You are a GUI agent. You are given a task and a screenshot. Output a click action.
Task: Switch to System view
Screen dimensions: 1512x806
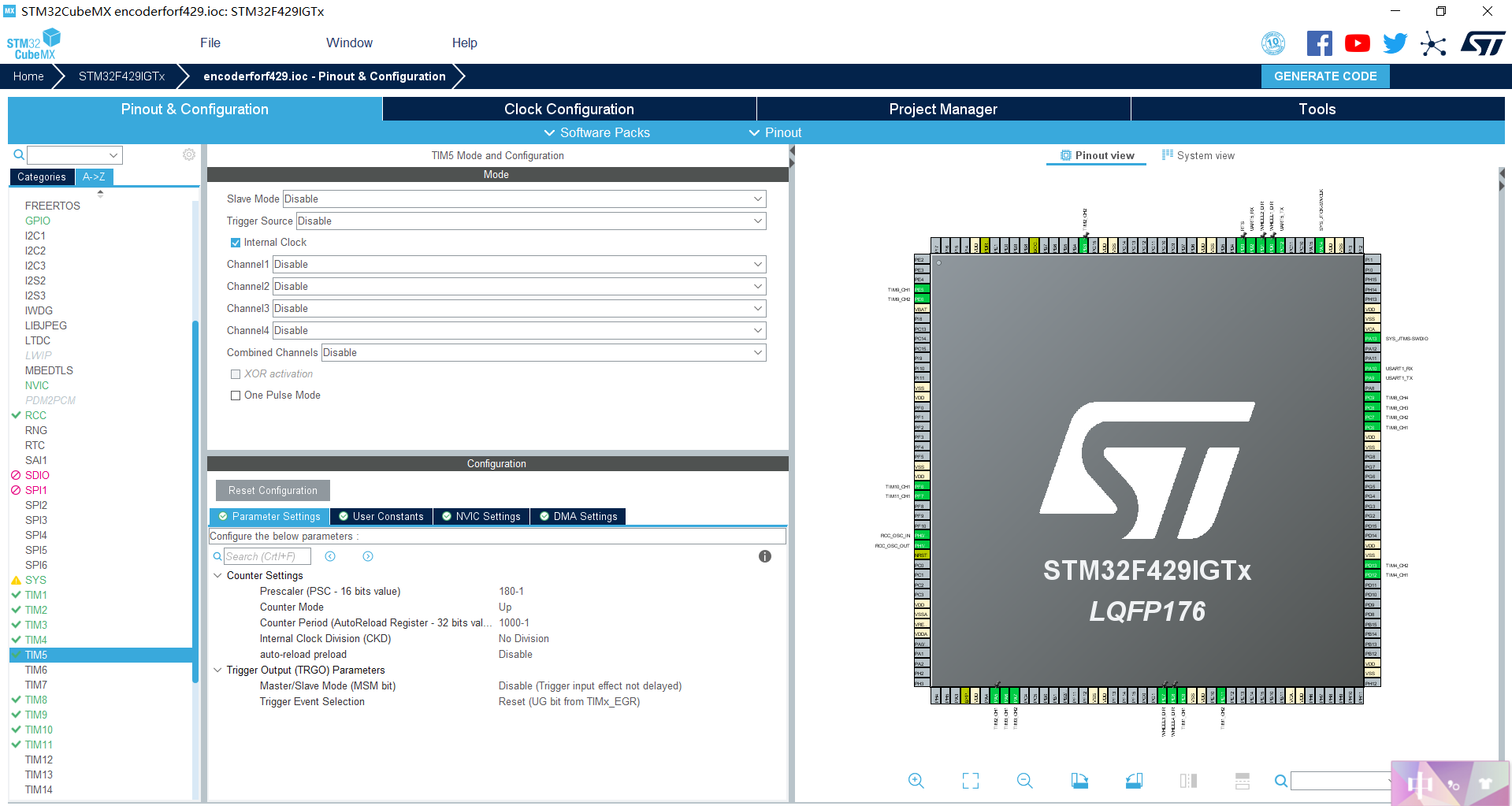point(1198,155)
